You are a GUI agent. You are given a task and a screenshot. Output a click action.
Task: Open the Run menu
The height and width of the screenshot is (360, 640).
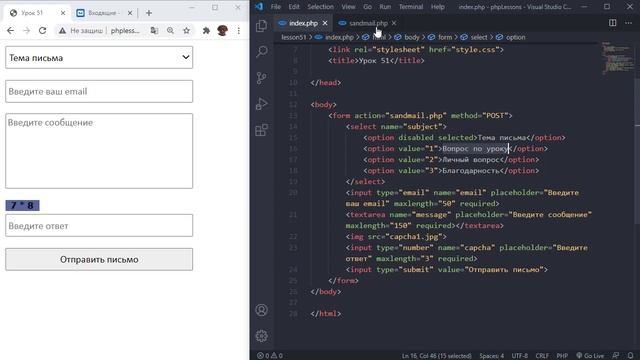click(385, 7)
